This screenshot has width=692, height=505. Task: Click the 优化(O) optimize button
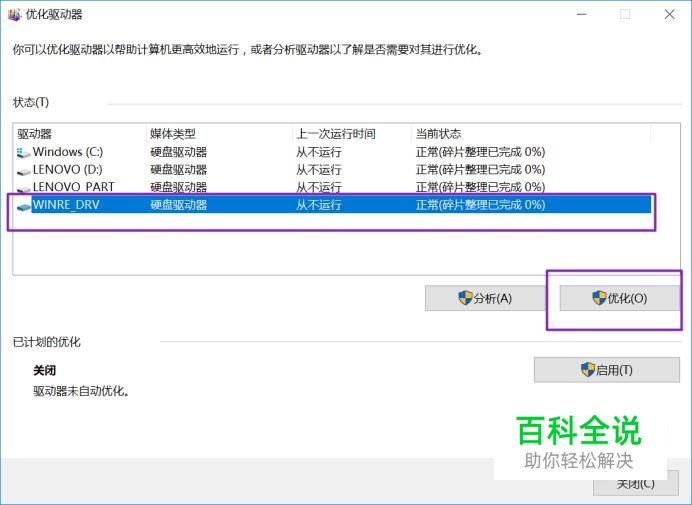tap(620, 298)
